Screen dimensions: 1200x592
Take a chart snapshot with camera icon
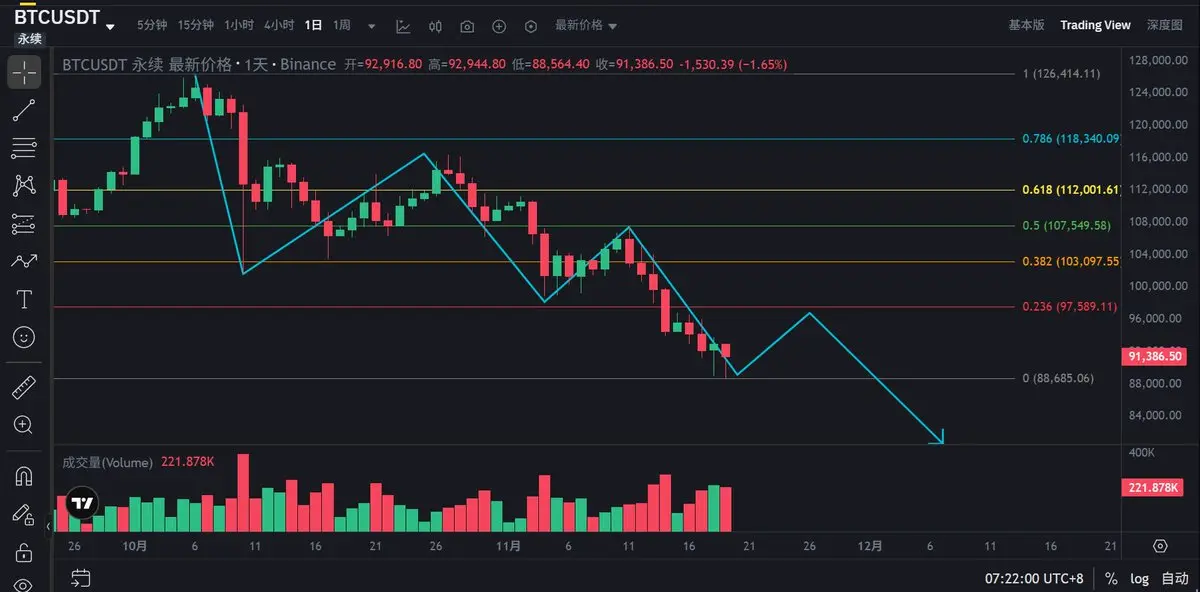tap(467, 26)
